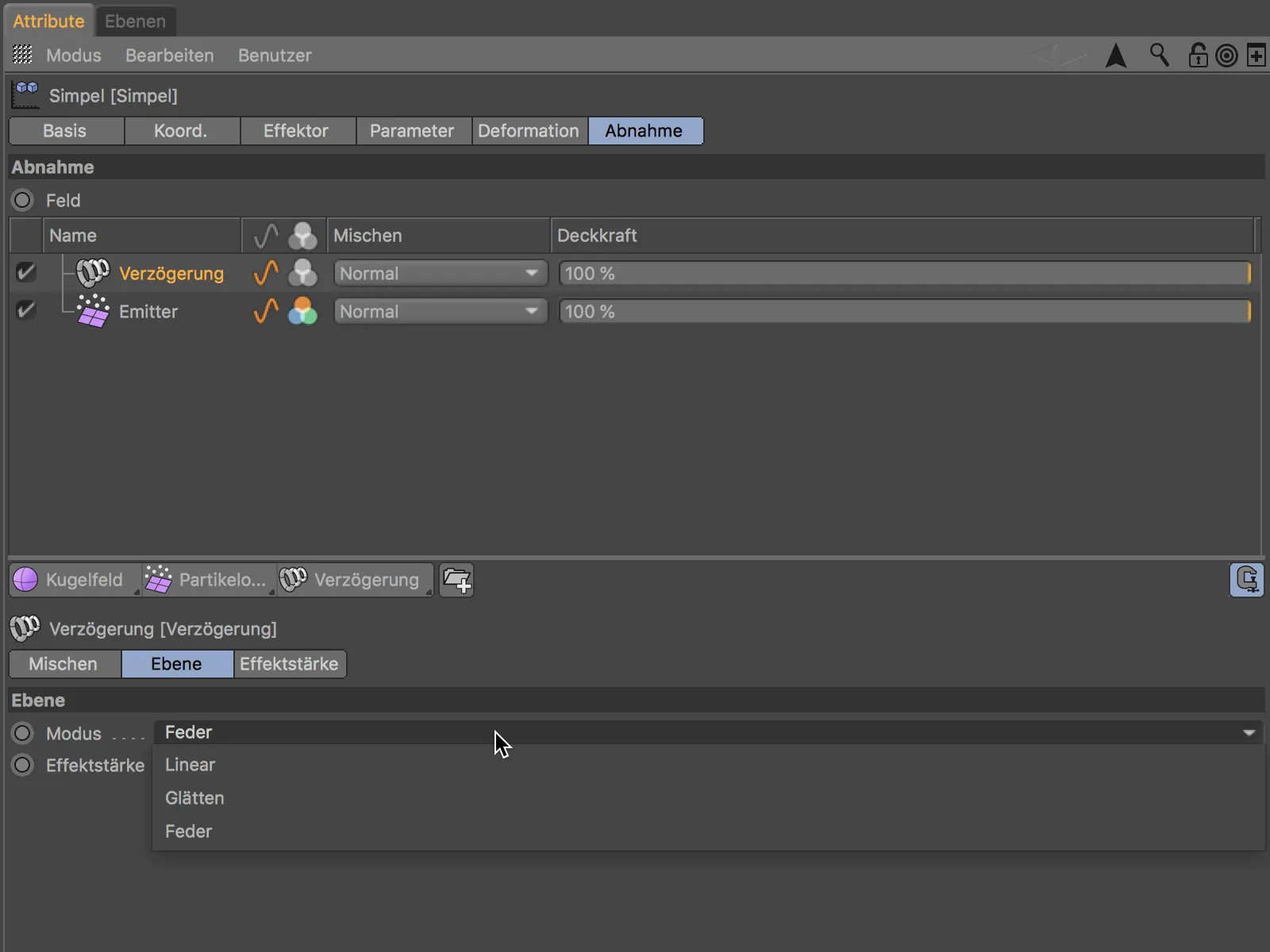This screenshot has width=1270, height=952.
Task: Open the Modus menu
Action: [x=74, y=56]
